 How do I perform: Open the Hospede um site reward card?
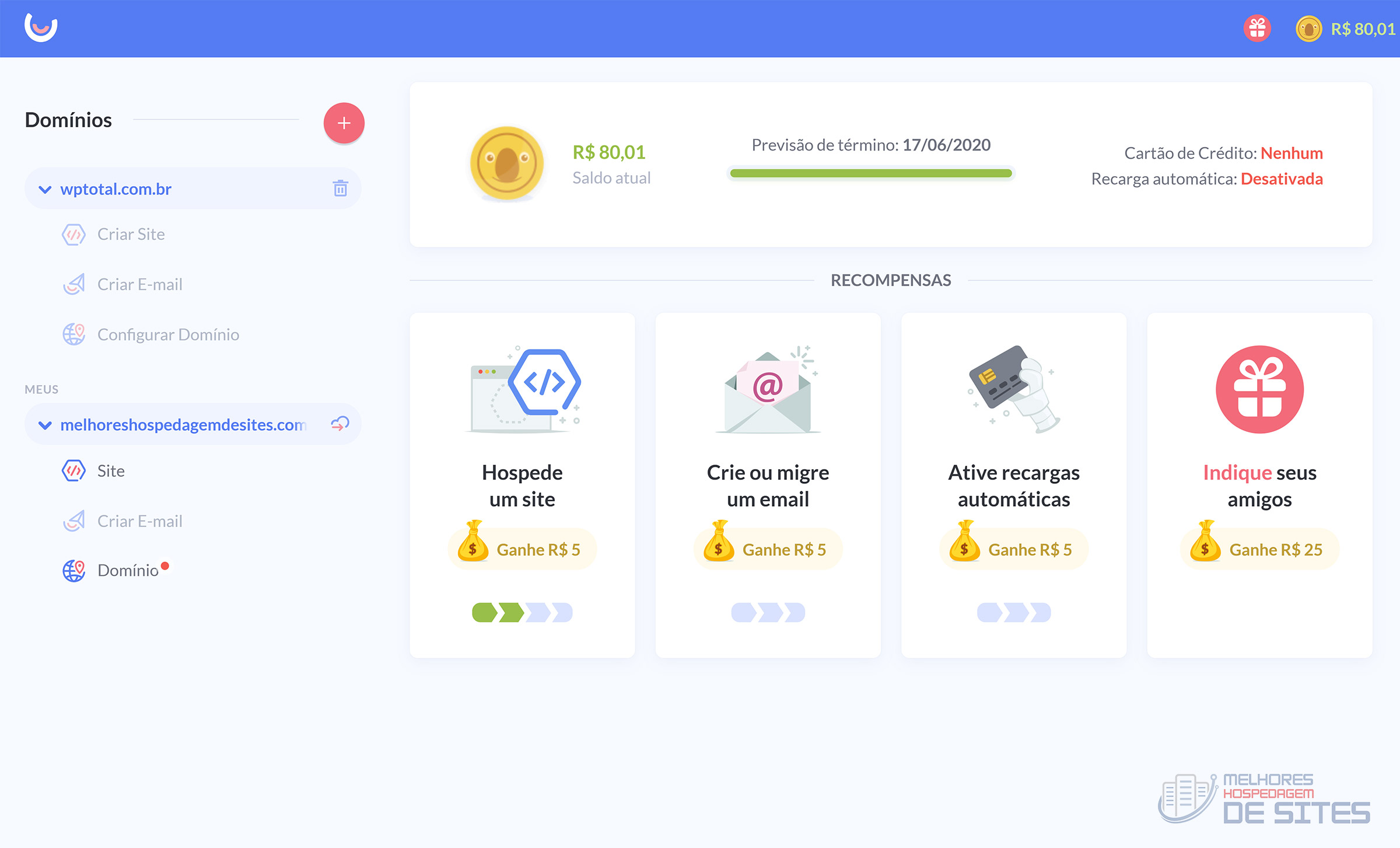521,485
